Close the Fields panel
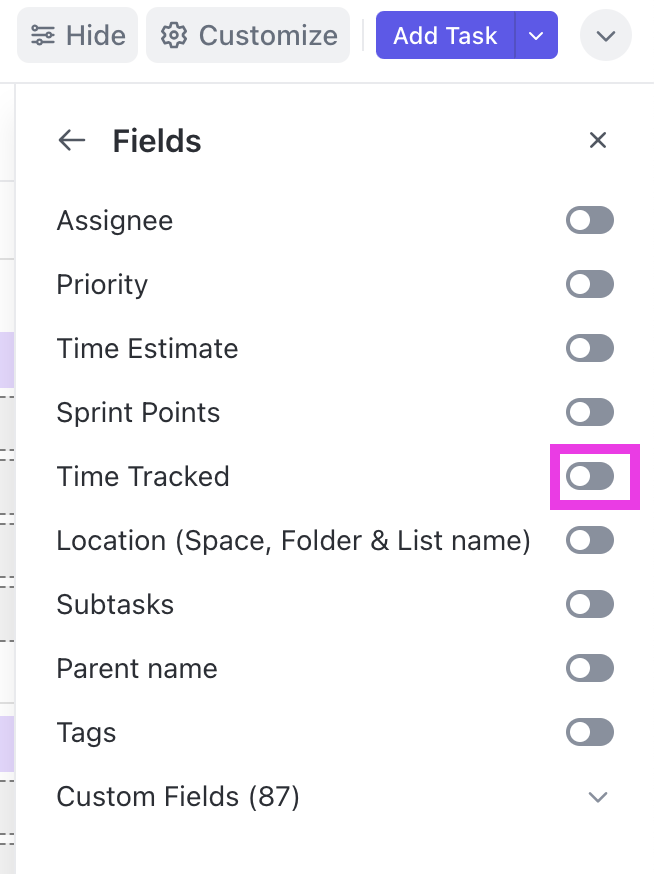Screen dimensions: 654x874 tap(598, 141)
